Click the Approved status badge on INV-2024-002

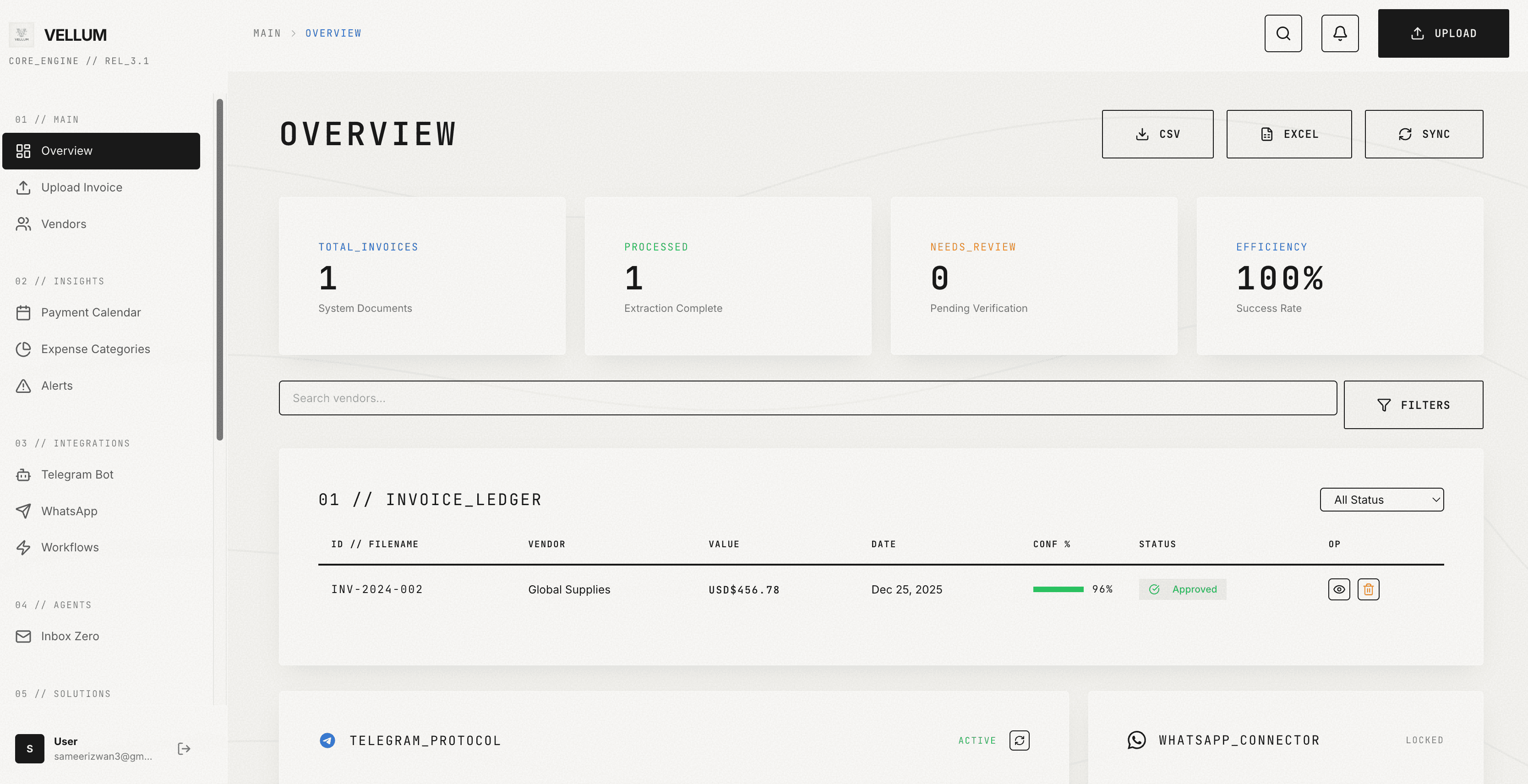tap(1183, 589)
